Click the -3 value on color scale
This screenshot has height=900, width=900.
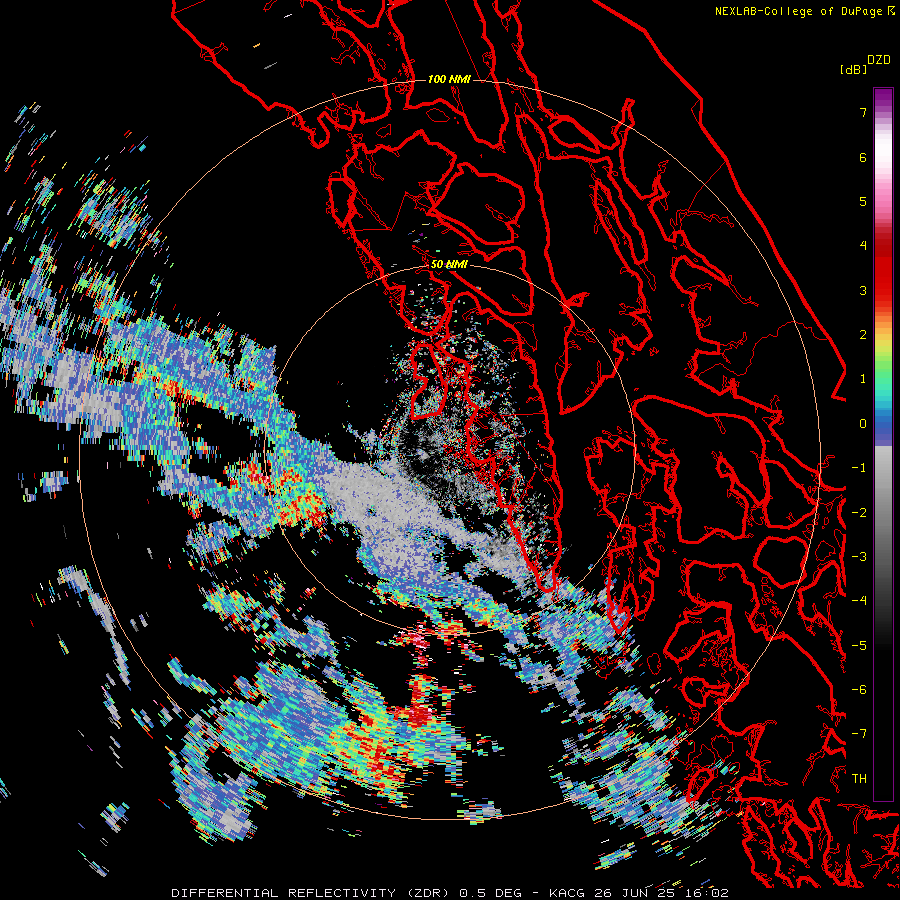859,556
